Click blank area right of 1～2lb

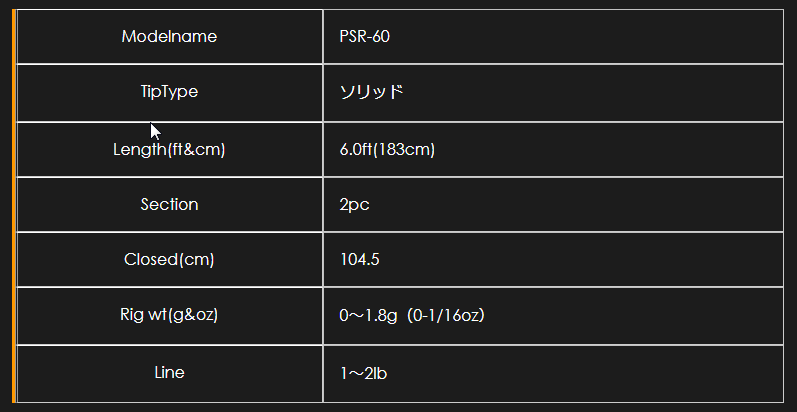tap(585, 374)
